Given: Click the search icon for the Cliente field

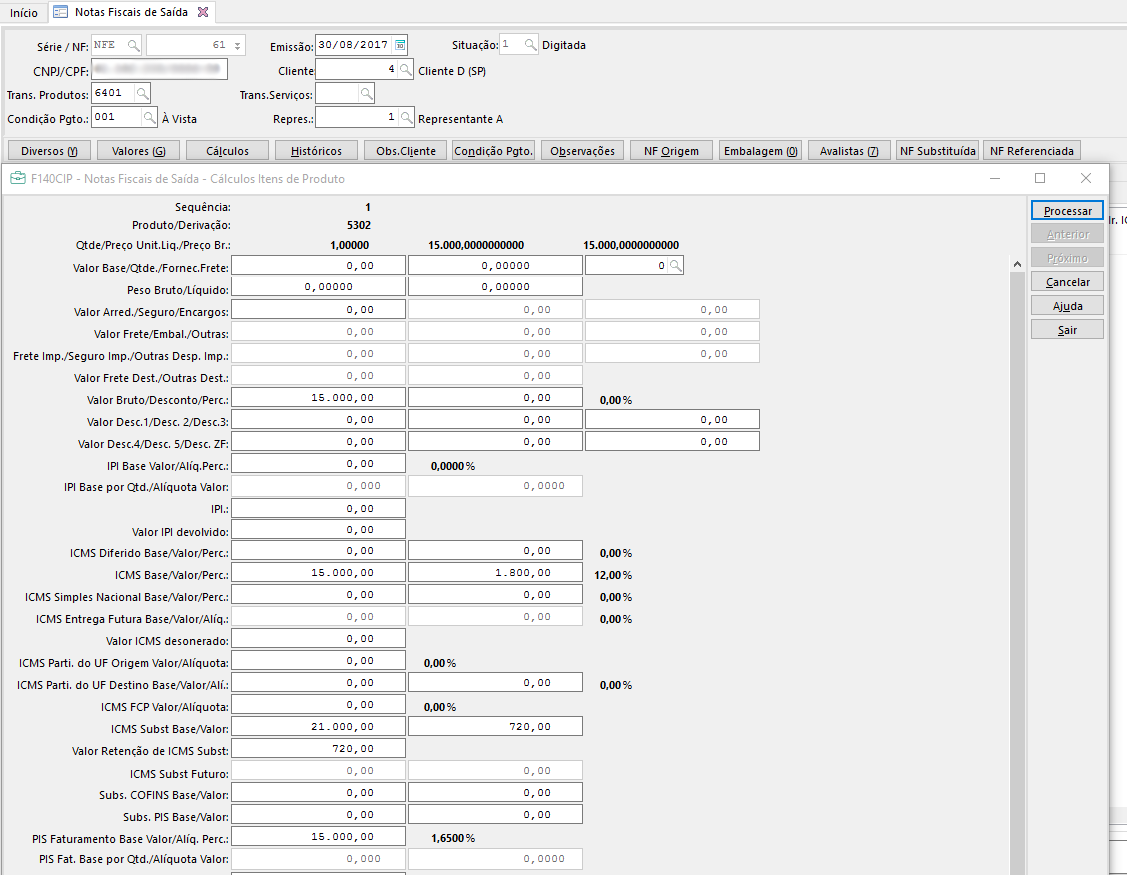Looking at the screenshot, I should pos(405,70).
